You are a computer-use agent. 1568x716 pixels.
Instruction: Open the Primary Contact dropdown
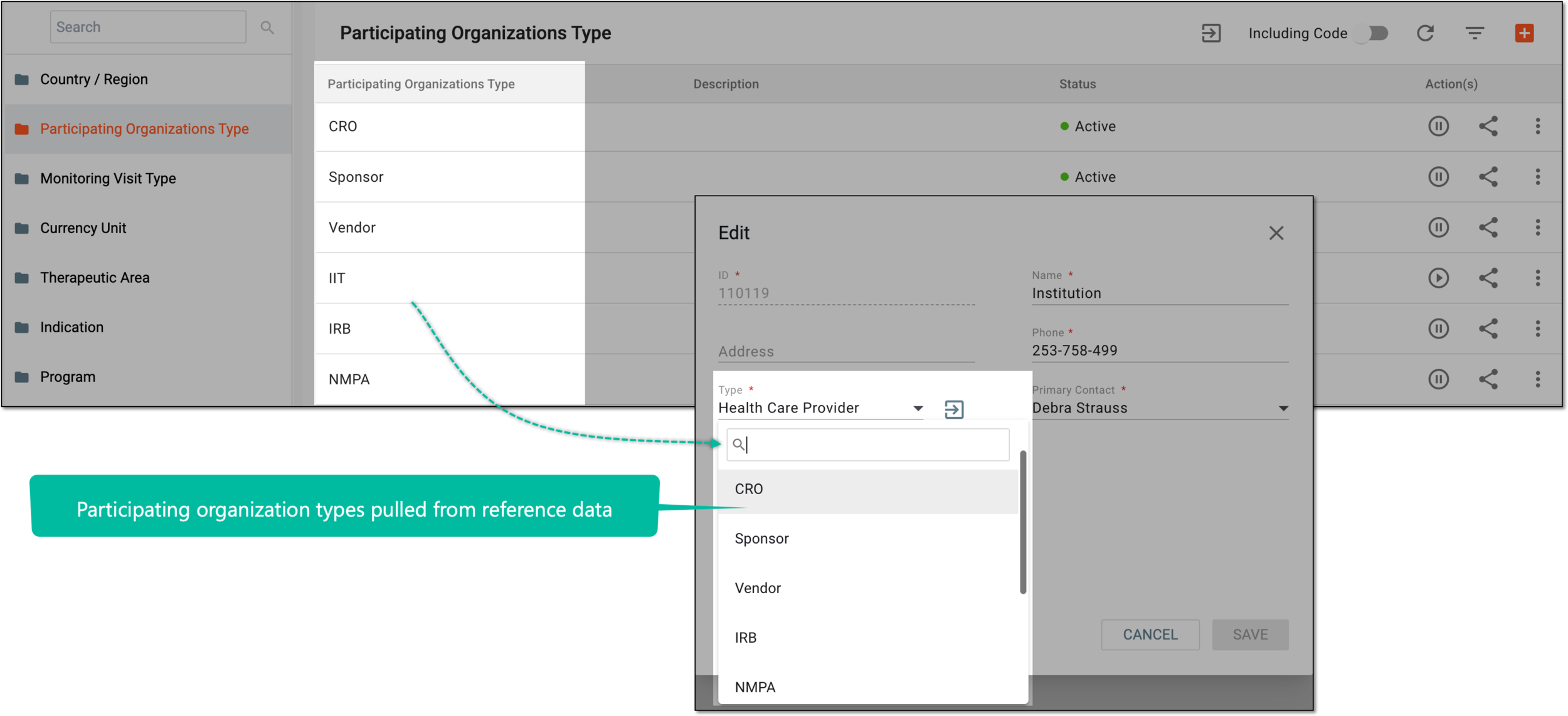click(1160, 408)
